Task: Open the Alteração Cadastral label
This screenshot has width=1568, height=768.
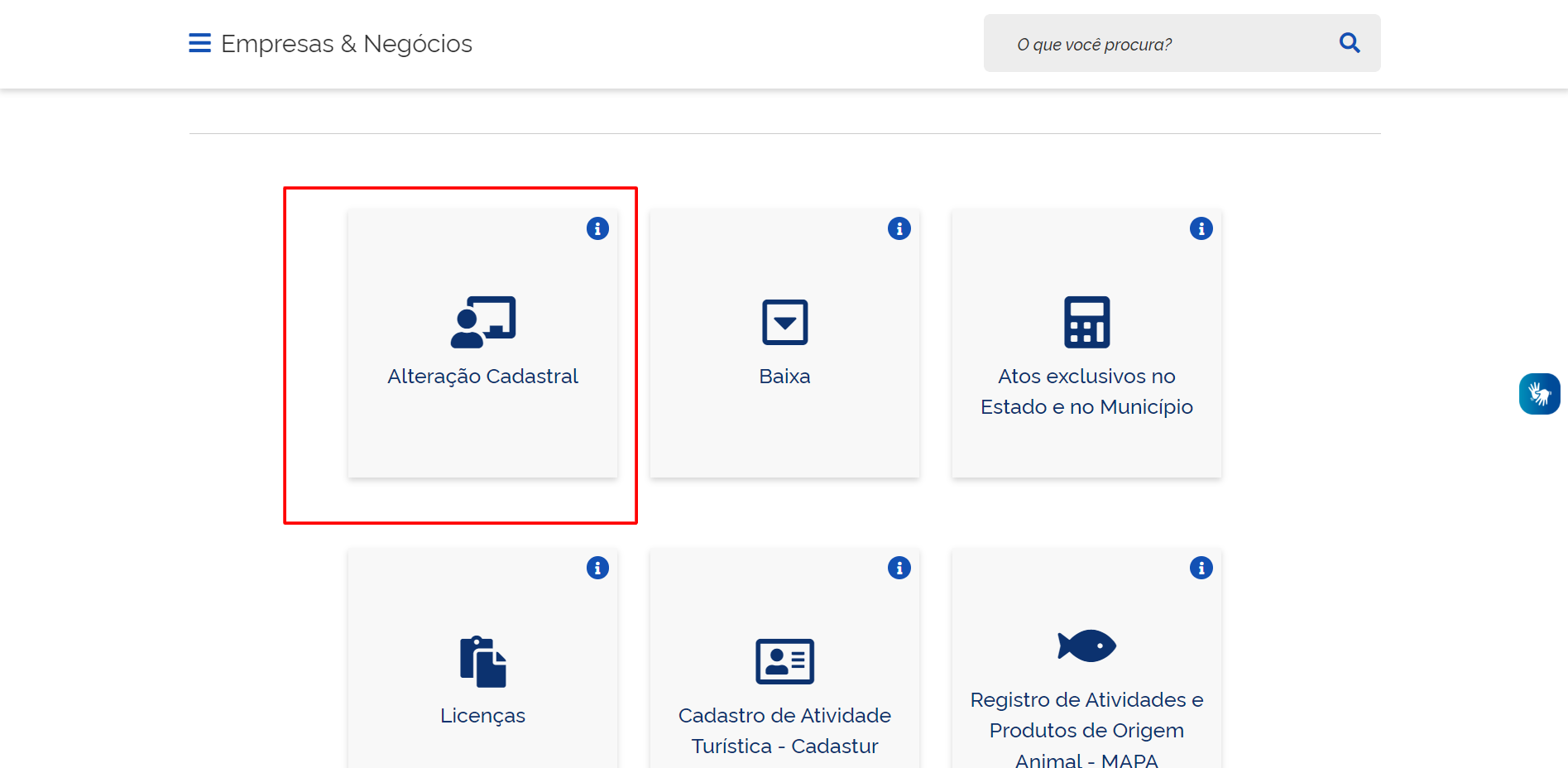Action: coord(483,376)
